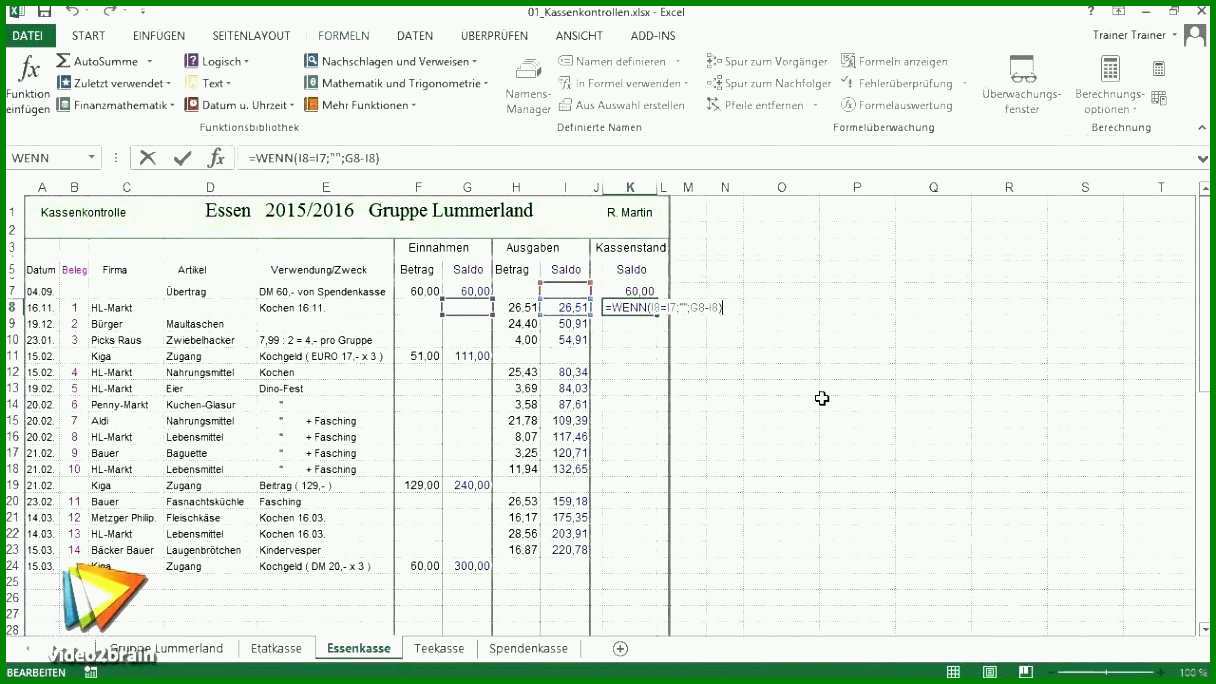Click the cell containing 300,00
1216x684 pixels.
click(468, 566)
